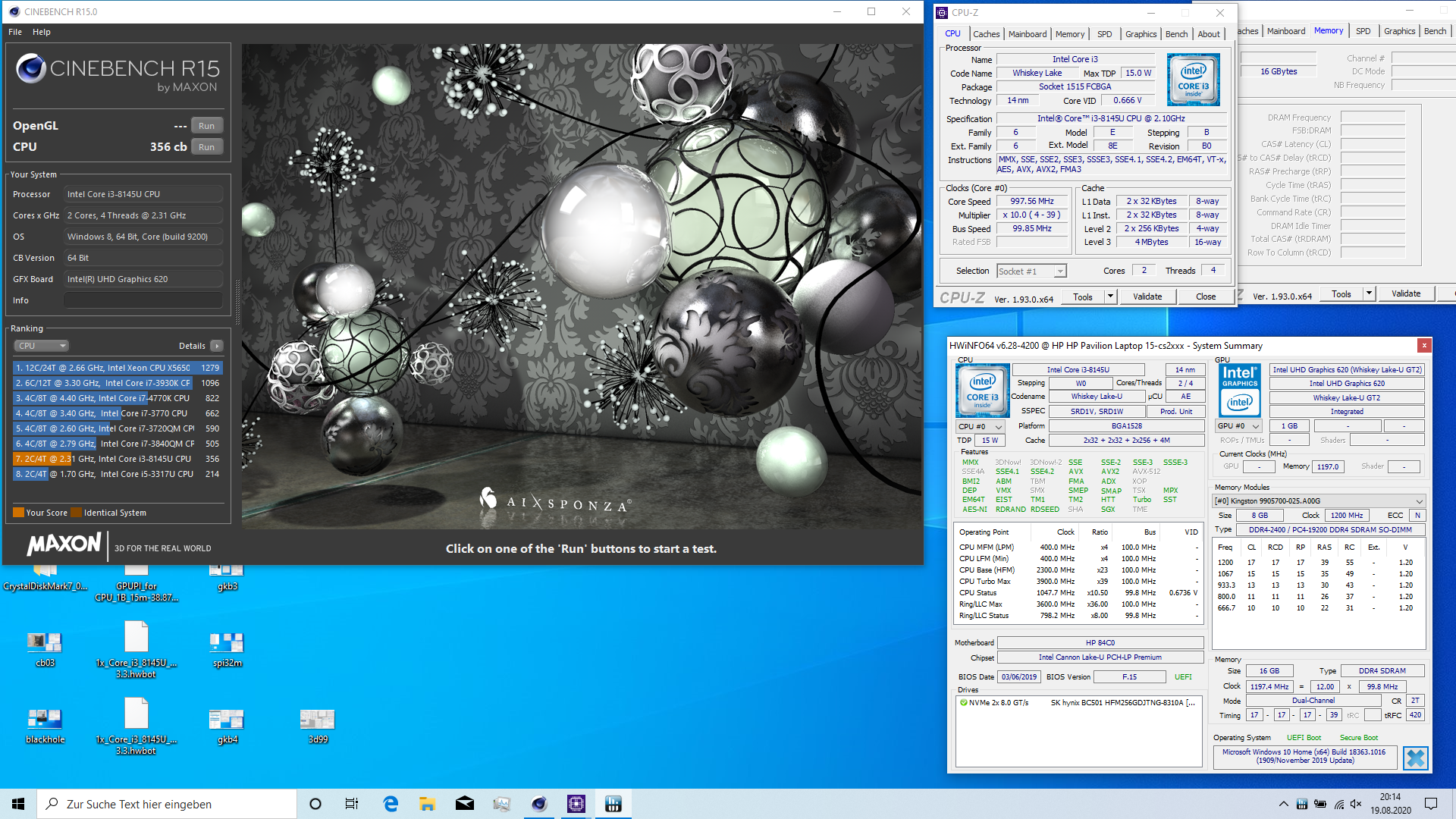Open the Mail app from taskbar
The height and width of the screenshot is (819, 1456).
(x=465, y=804)
